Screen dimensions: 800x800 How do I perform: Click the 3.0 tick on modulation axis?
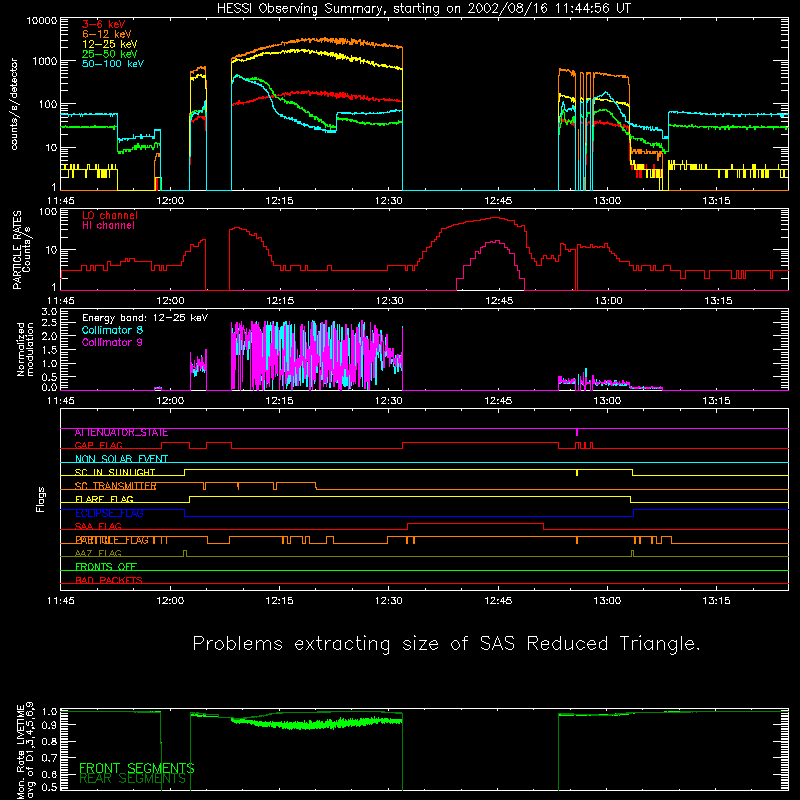tap(49, 312)
